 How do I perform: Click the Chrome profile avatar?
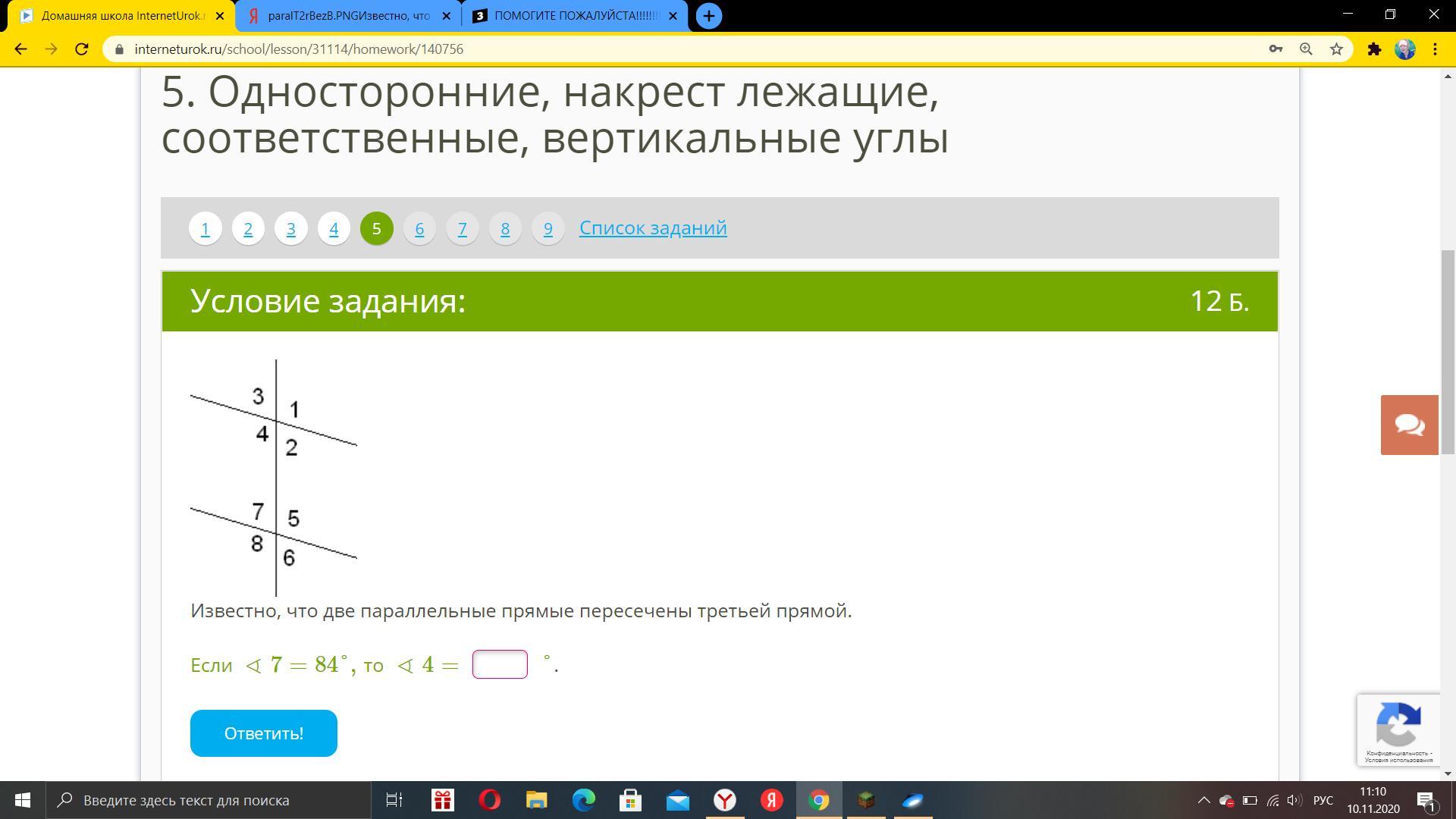click(x=1404, y=49)
